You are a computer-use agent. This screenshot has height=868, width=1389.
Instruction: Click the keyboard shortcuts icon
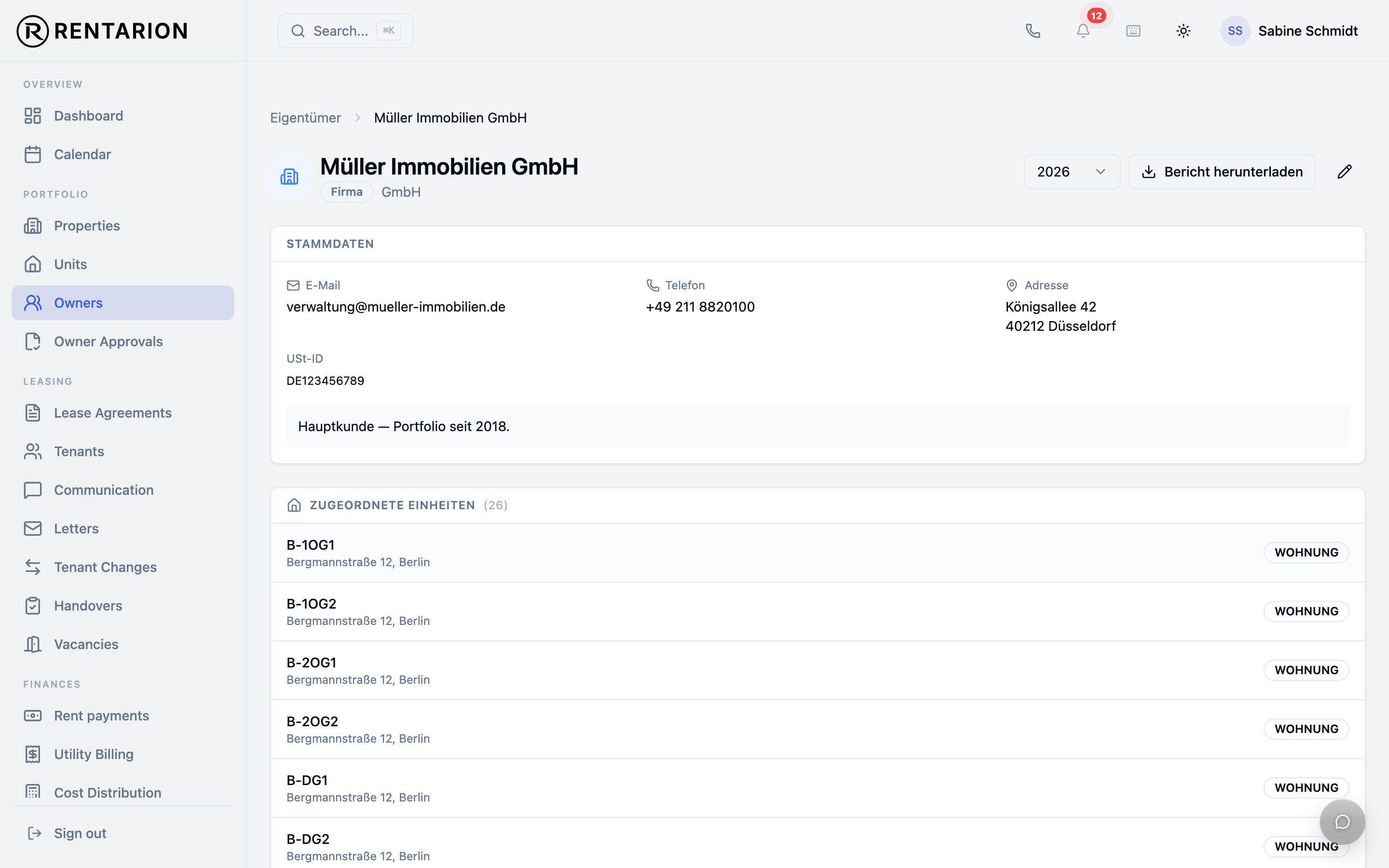[x=1133, y=31]
